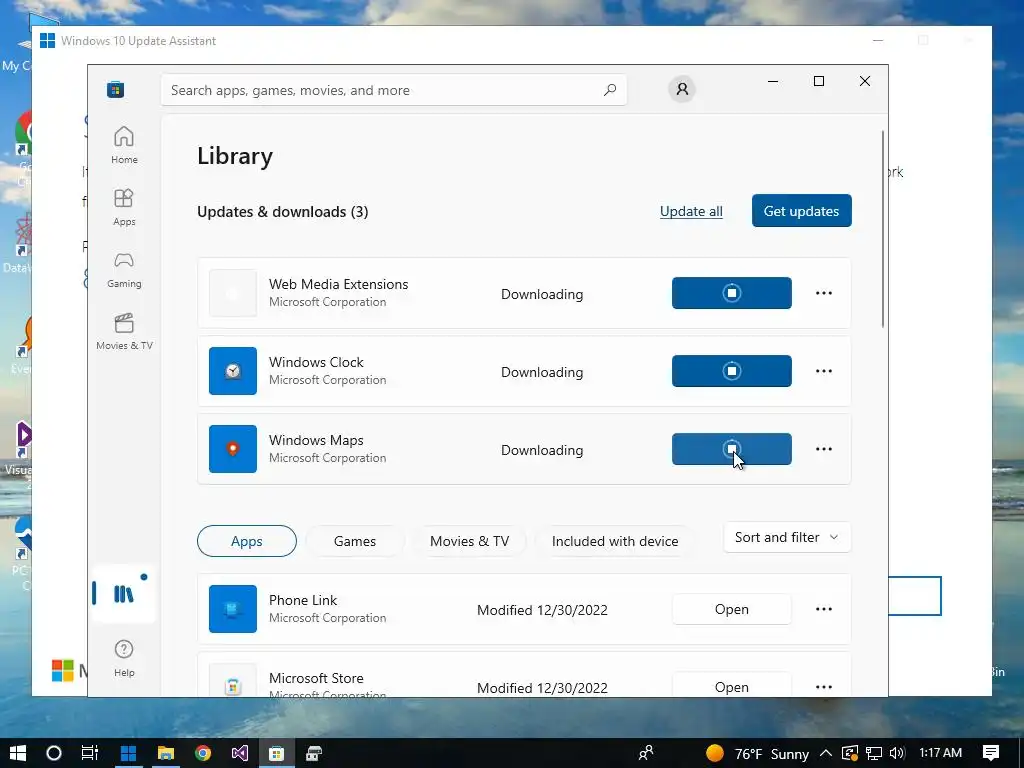The width and height of the screenshot is (1024, 768).
Task: Select the Apps filter tab
Action: pos(247,541)
